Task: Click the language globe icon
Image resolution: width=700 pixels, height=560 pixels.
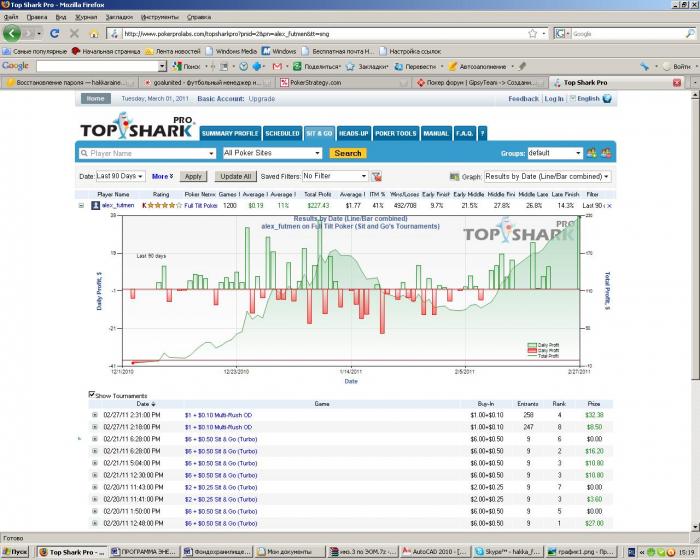Action: click(607, 99)
